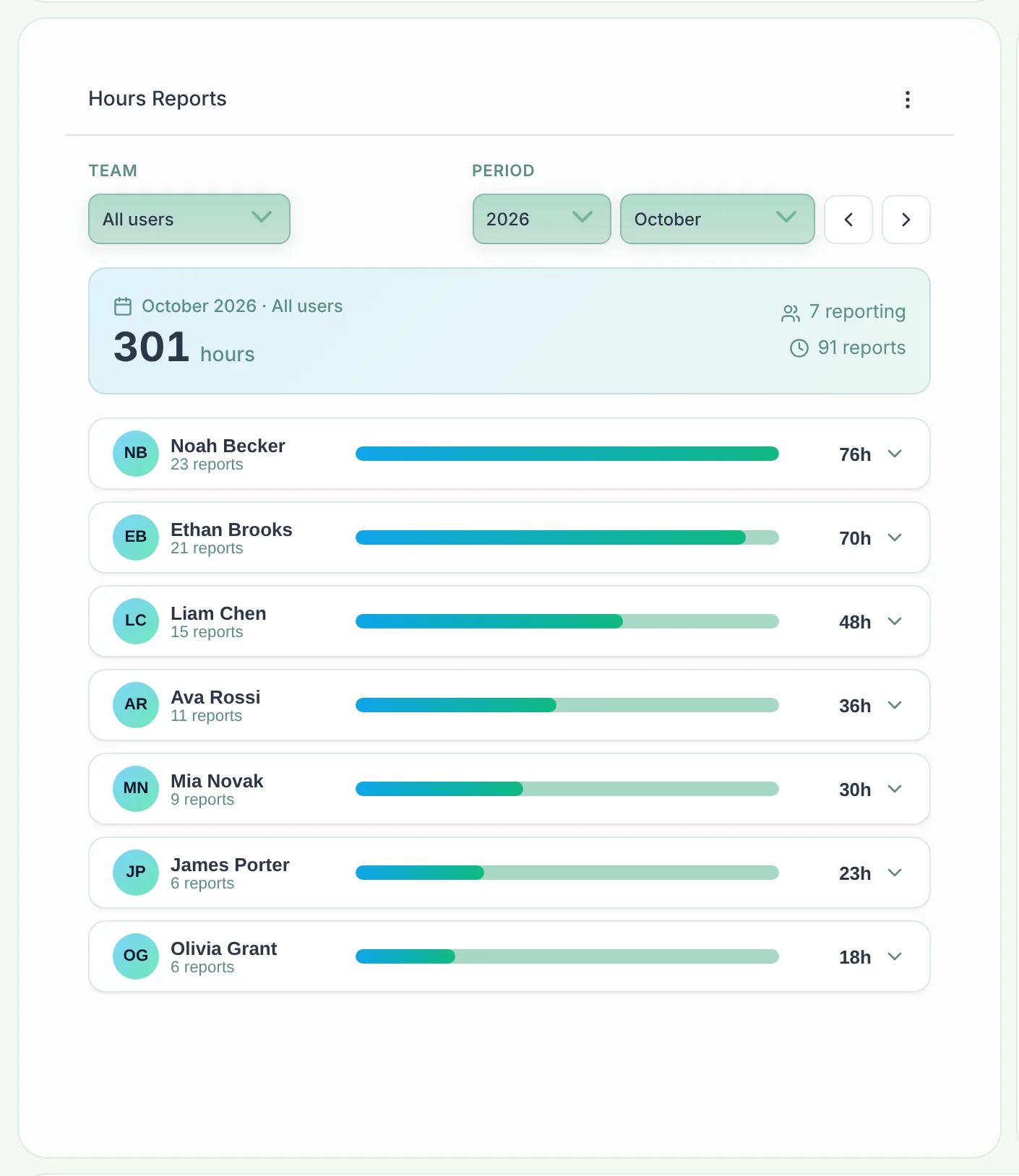Click the PERIOD label
Screen dimensions: 1019x1176
tap(503, 170)
